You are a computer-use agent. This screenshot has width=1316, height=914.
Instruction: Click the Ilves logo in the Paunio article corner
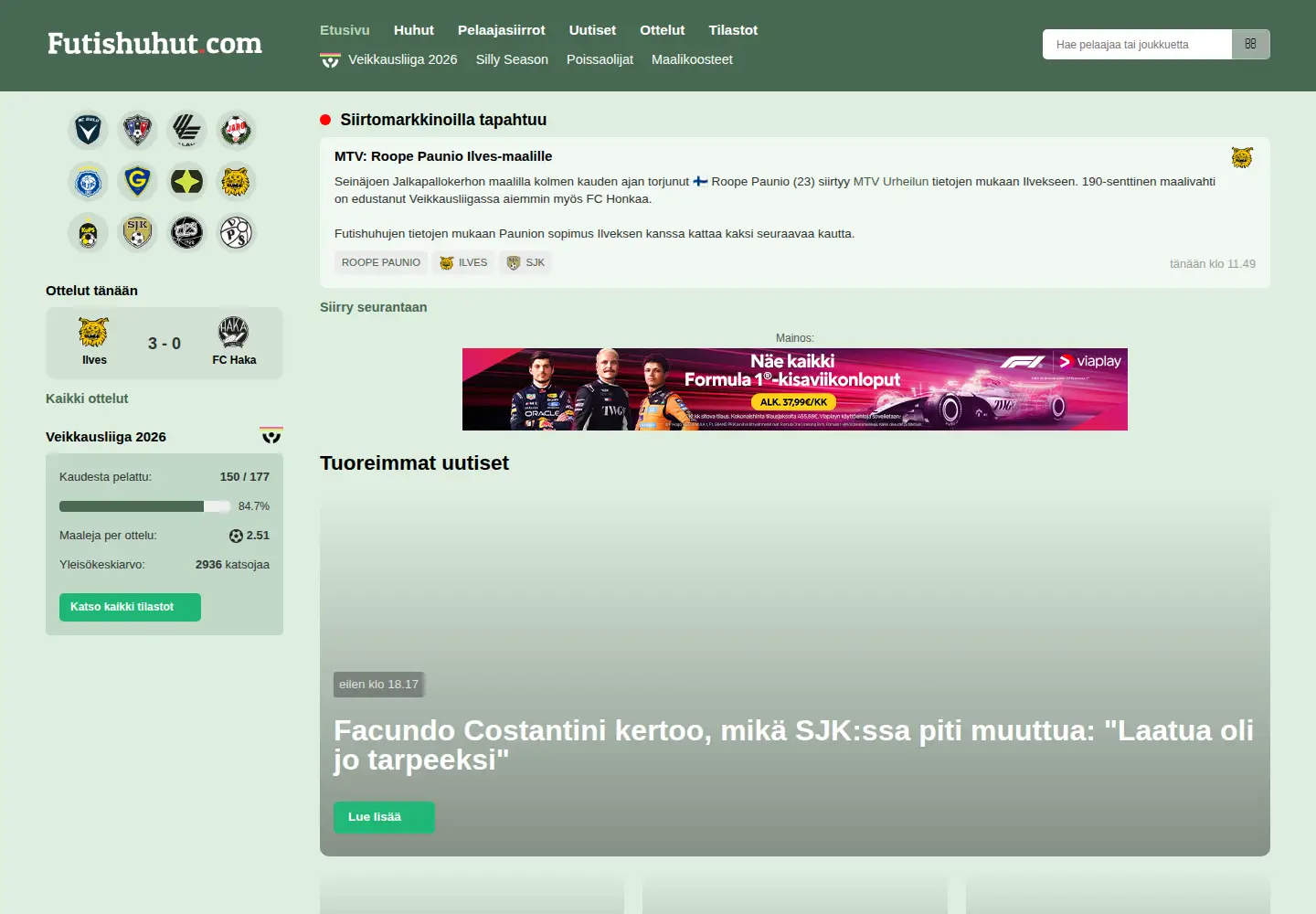(x=1242, y=157)
